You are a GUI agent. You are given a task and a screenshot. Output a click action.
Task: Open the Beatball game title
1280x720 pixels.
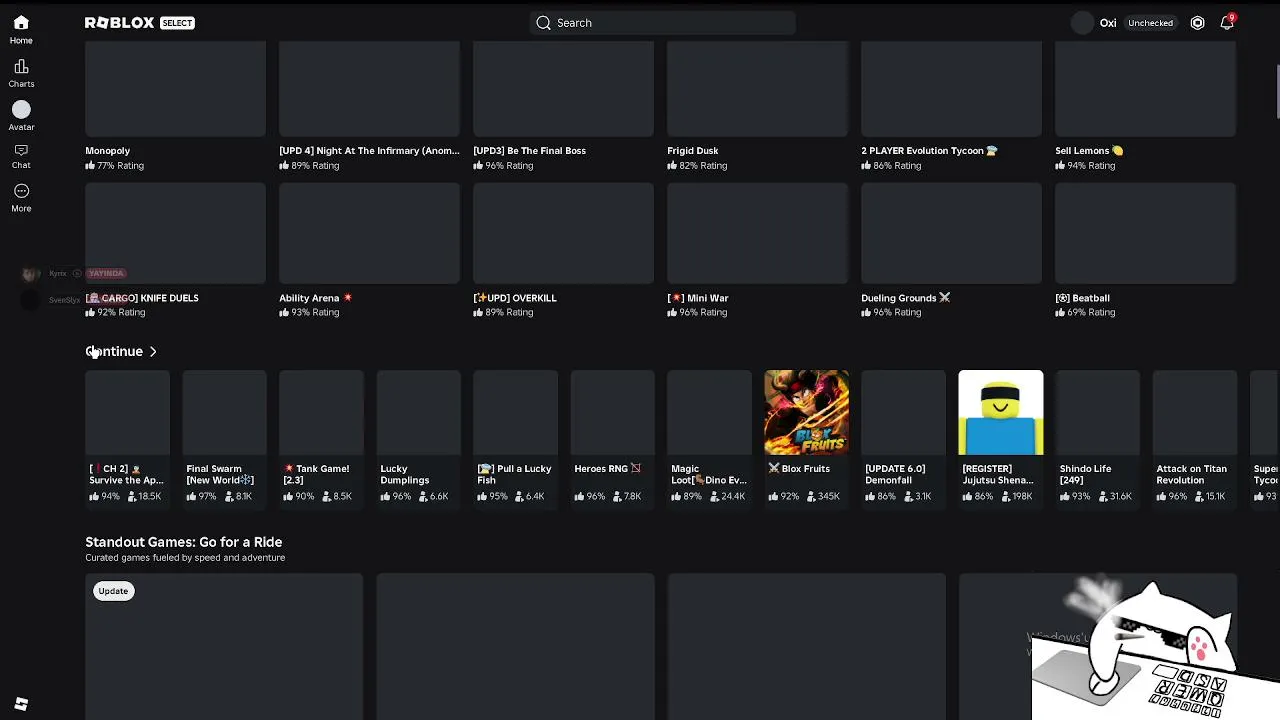click(x=1082, y=298)
